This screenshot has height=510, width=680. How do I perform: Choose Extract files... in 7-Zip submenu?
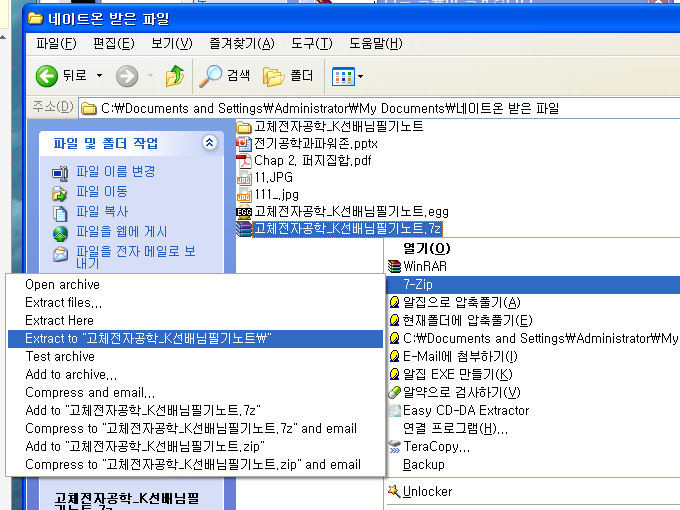coord(195,302)
